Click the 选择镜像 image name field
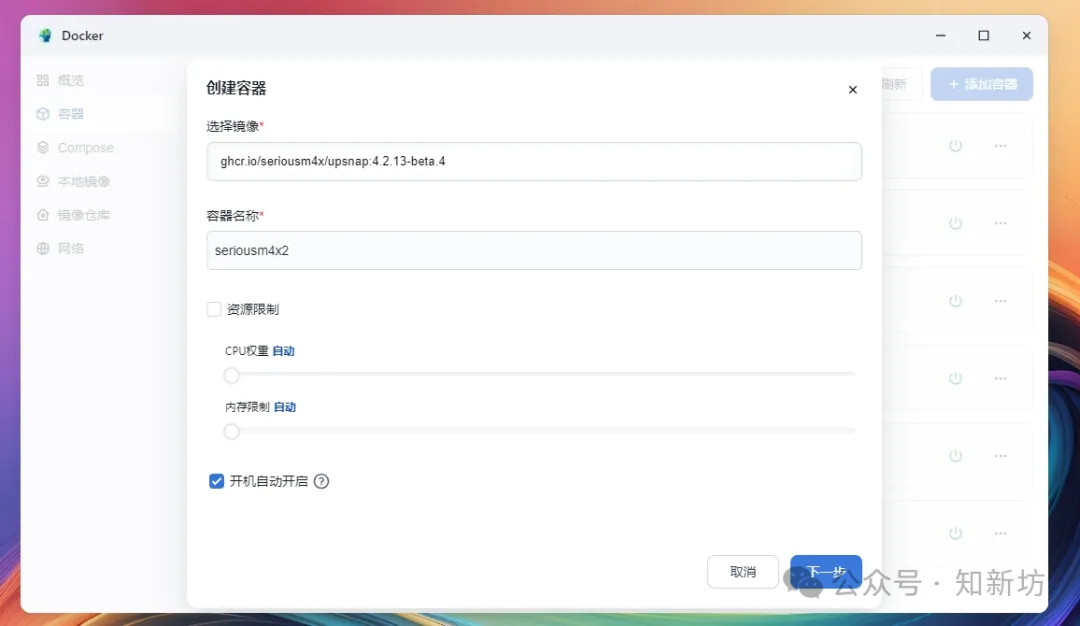 pyautogui.click(x=534, y=161)
